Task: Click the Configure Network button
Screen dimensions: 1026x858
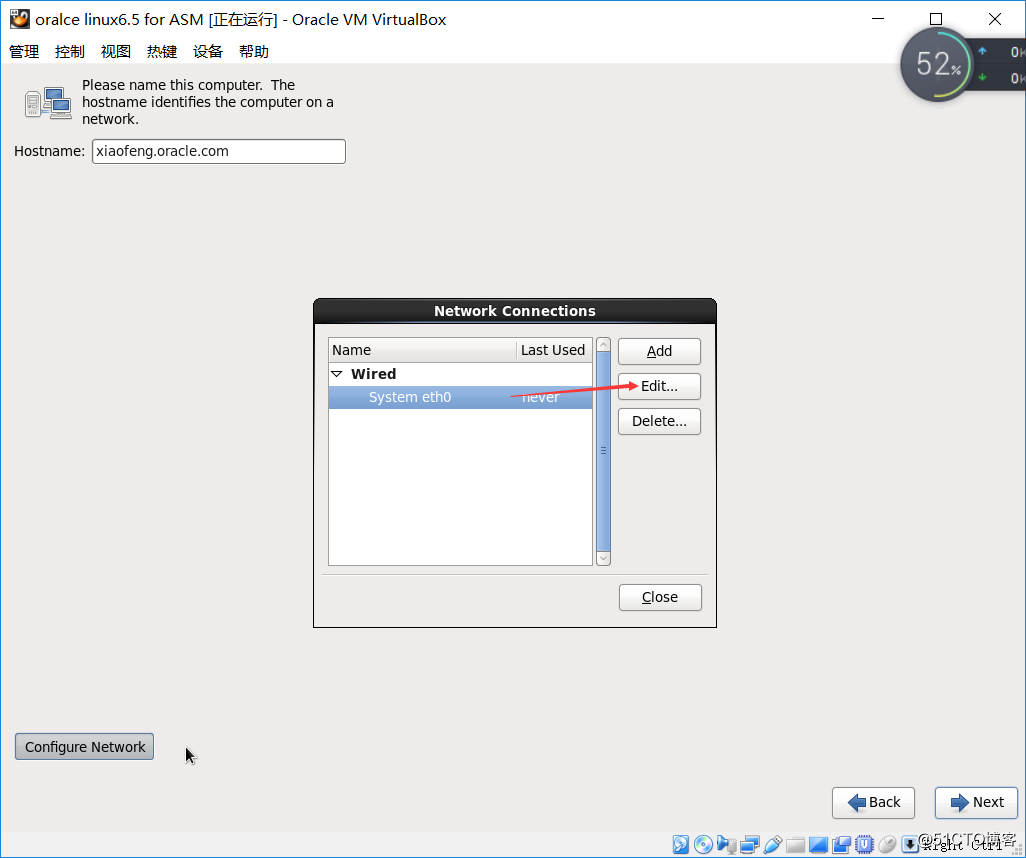Action: (84, 747)
